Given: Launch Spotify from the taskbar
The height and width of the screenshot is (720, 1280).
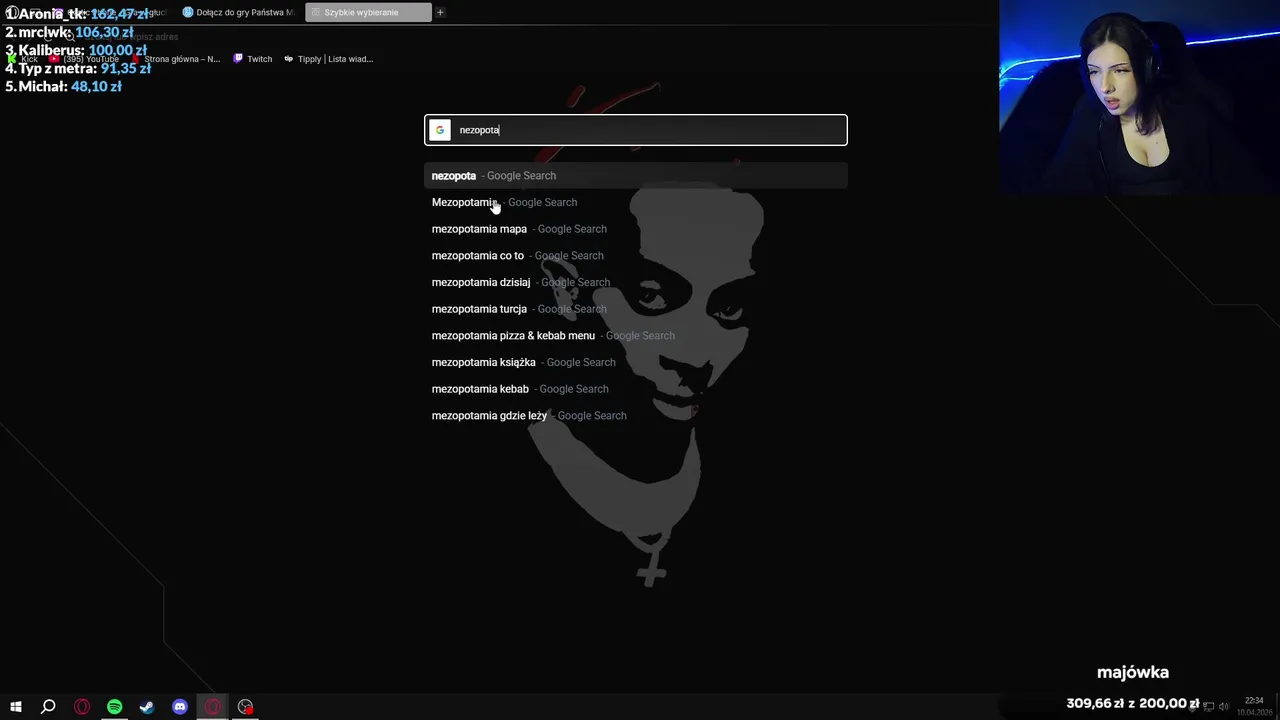Looking at the screenshot, I should (114, 707).
